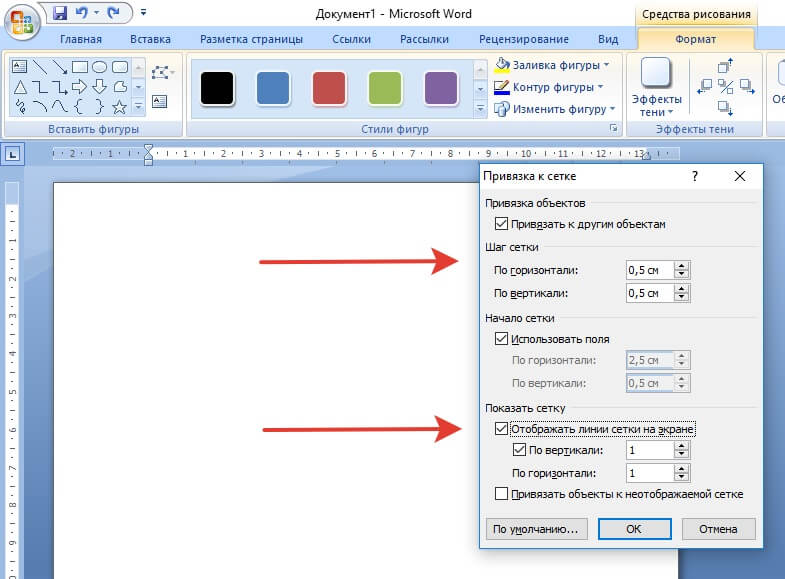The width and height of the screenshot is (785, 579).
Task: Uncheck Использовать поля checkbox
Action: click(x=501, y=339)
